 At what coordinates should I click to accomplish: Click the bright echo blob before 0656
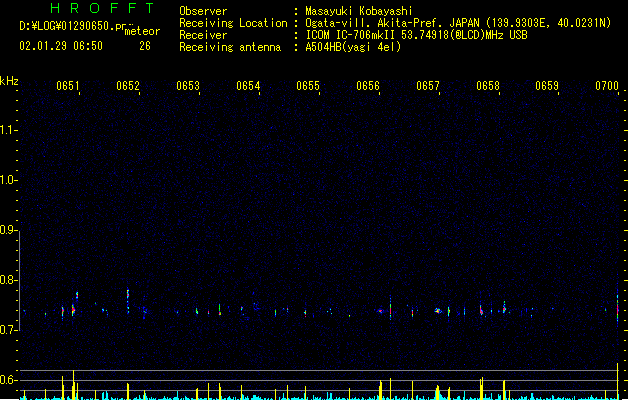coord(380,311)
